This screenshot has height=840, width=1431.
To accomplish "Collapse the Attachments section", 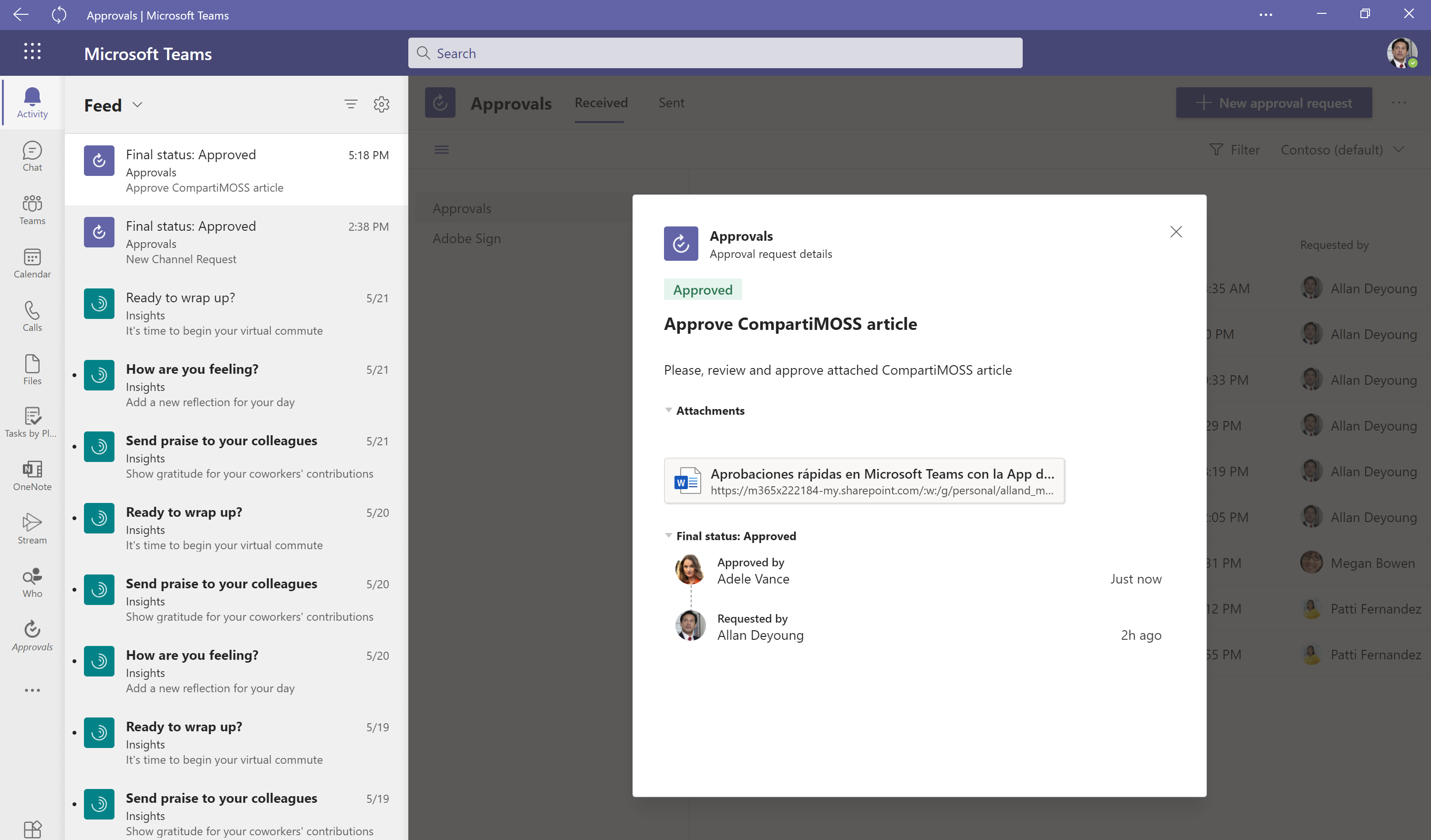I will click(x=668, y=410).
